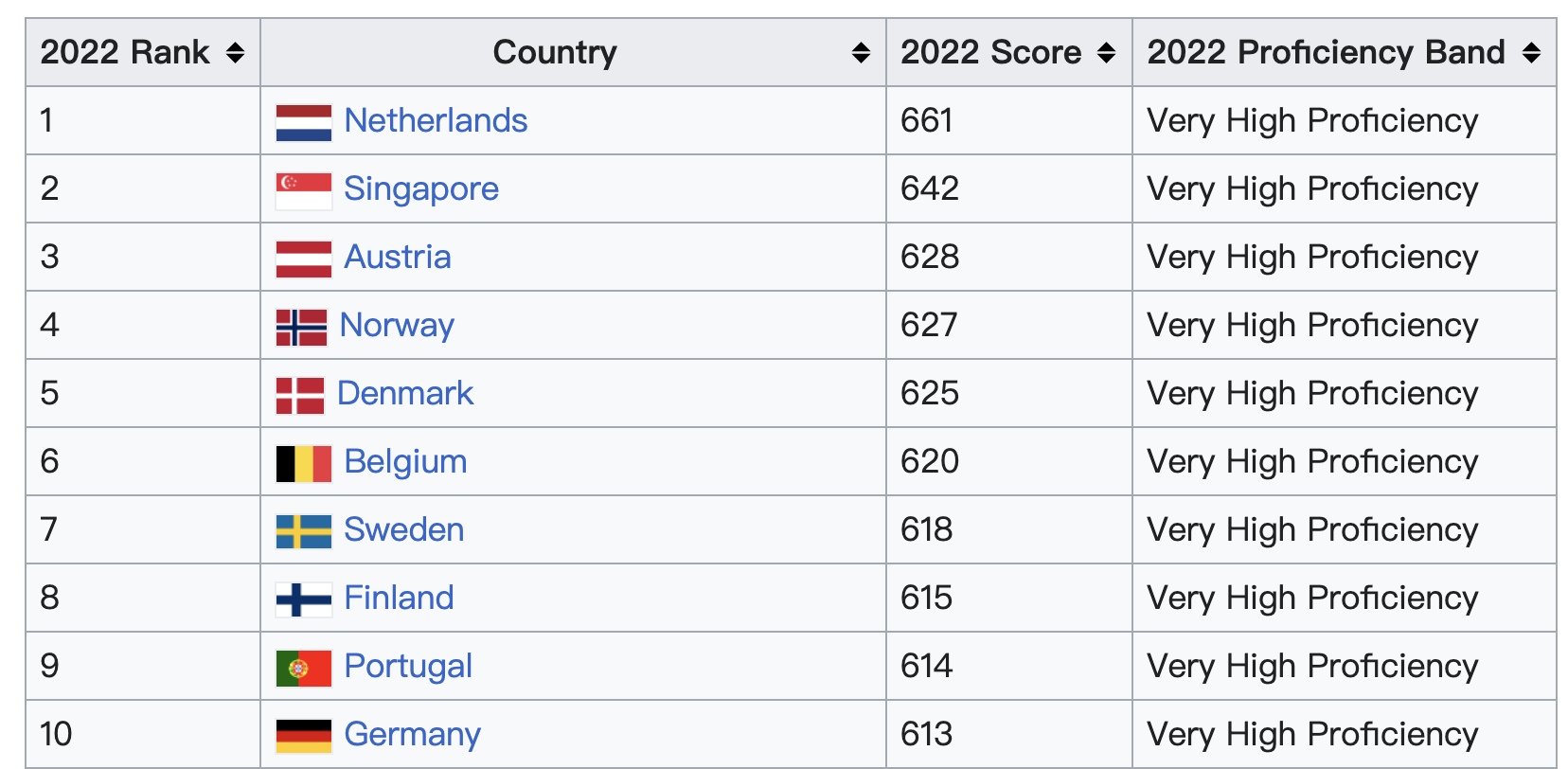Open the Netherlands link
The image size is (1568, 769).
point(436,121)
